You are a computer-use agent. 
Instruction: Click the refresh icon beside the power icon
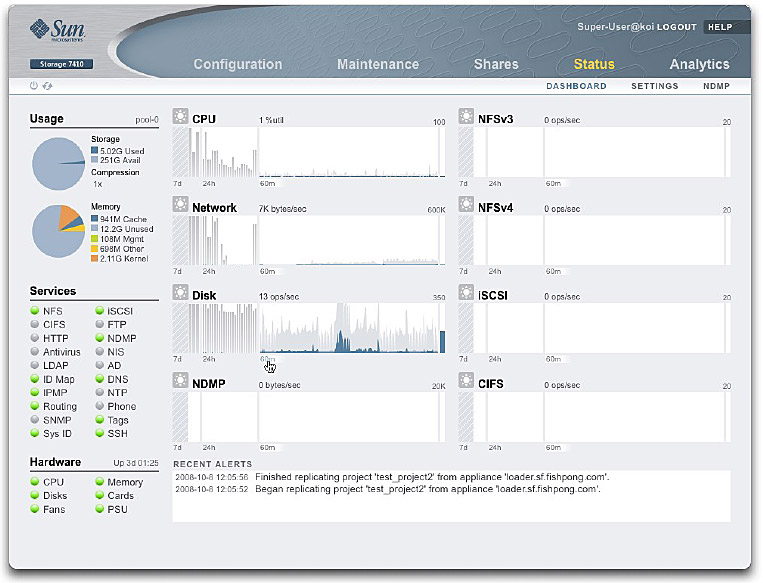tap(47, 86)
